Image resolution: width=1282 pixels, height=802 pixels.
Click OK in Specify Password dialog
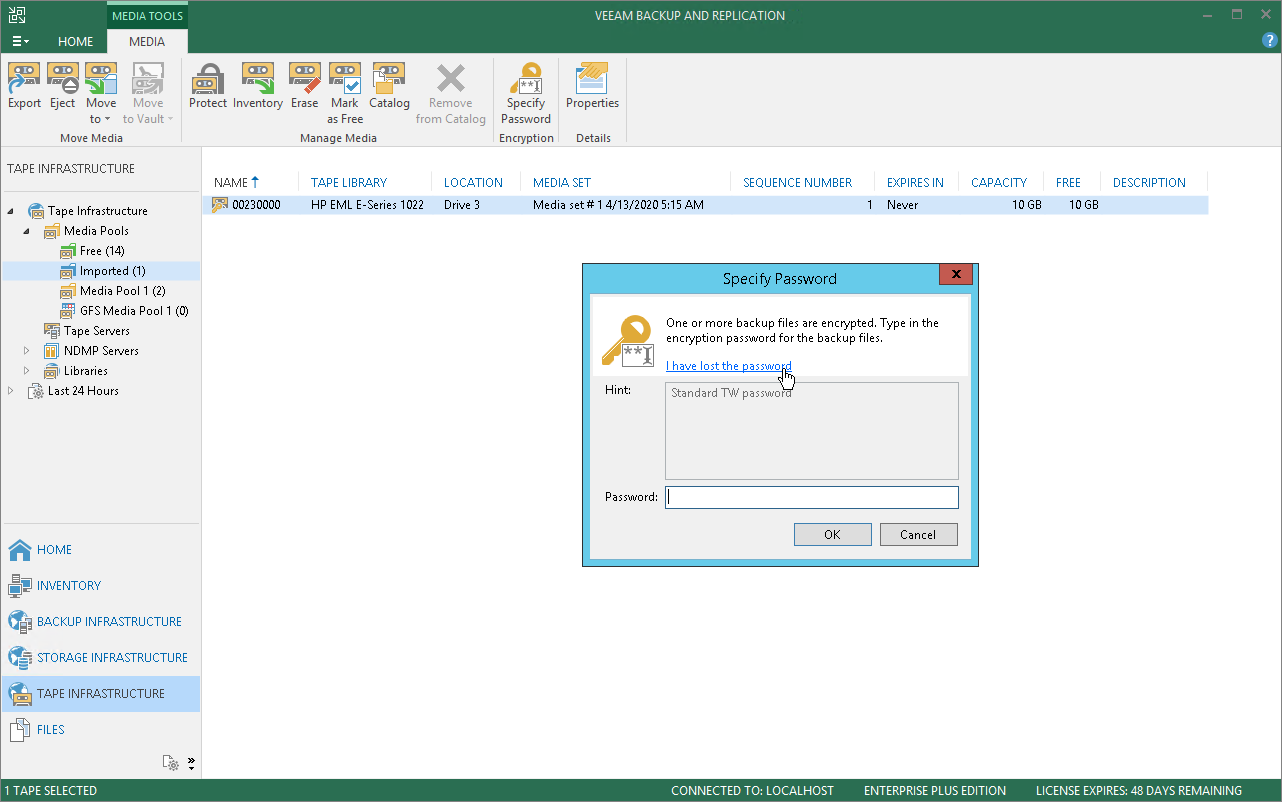click(x=832, y=534)
